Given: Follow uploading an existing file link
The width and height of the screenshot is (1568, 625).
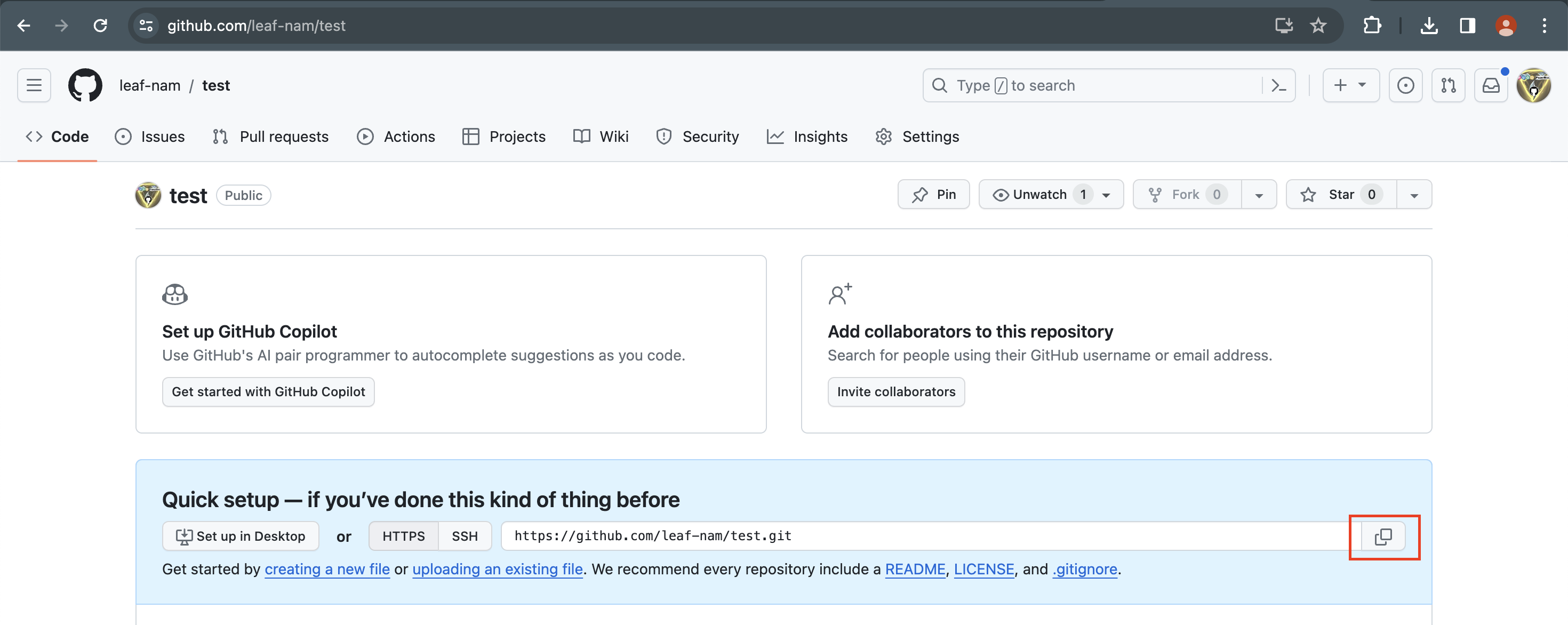Looking at the screenshot, I should 497,570.
